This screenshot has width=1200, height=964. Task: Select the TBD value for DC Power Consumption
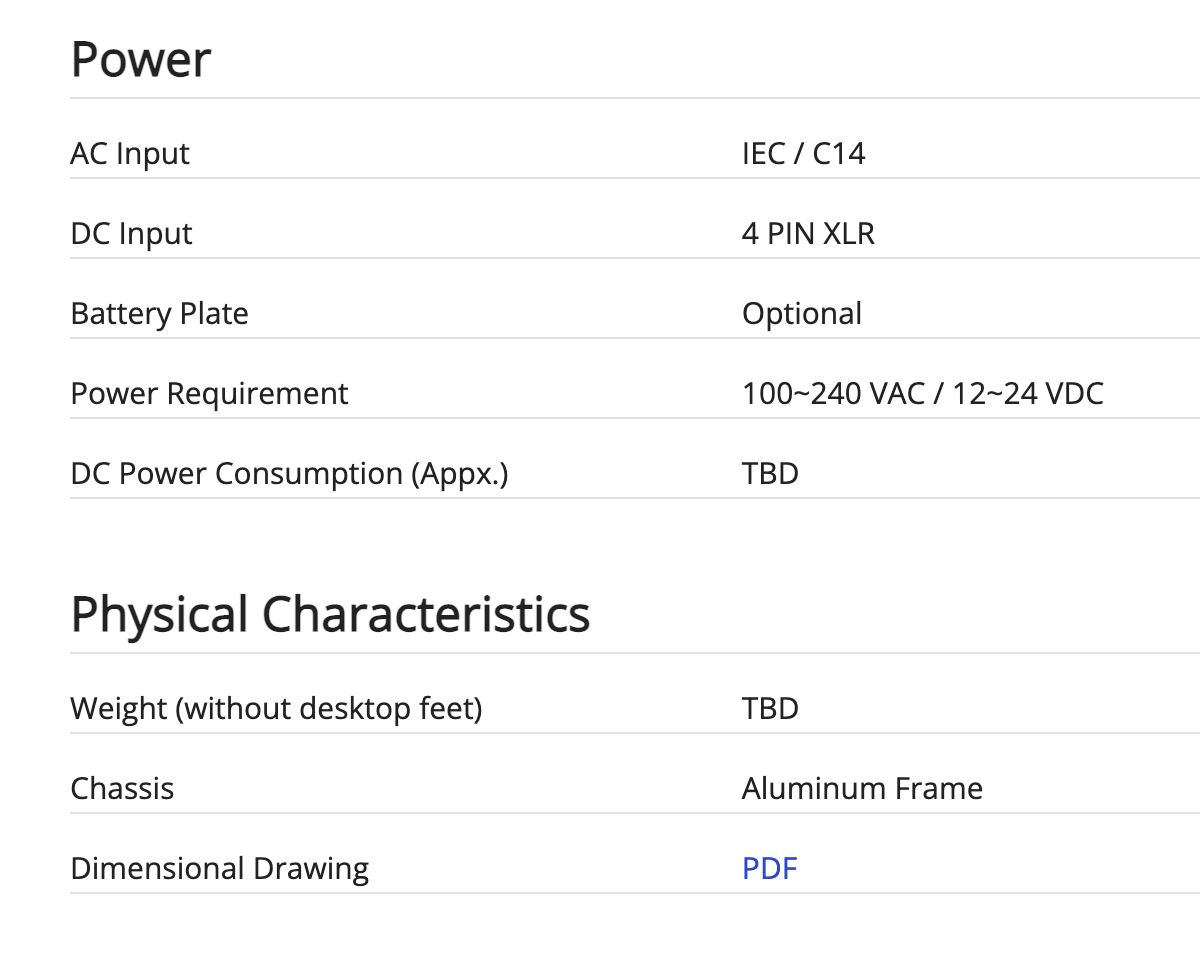coord(770,474)
